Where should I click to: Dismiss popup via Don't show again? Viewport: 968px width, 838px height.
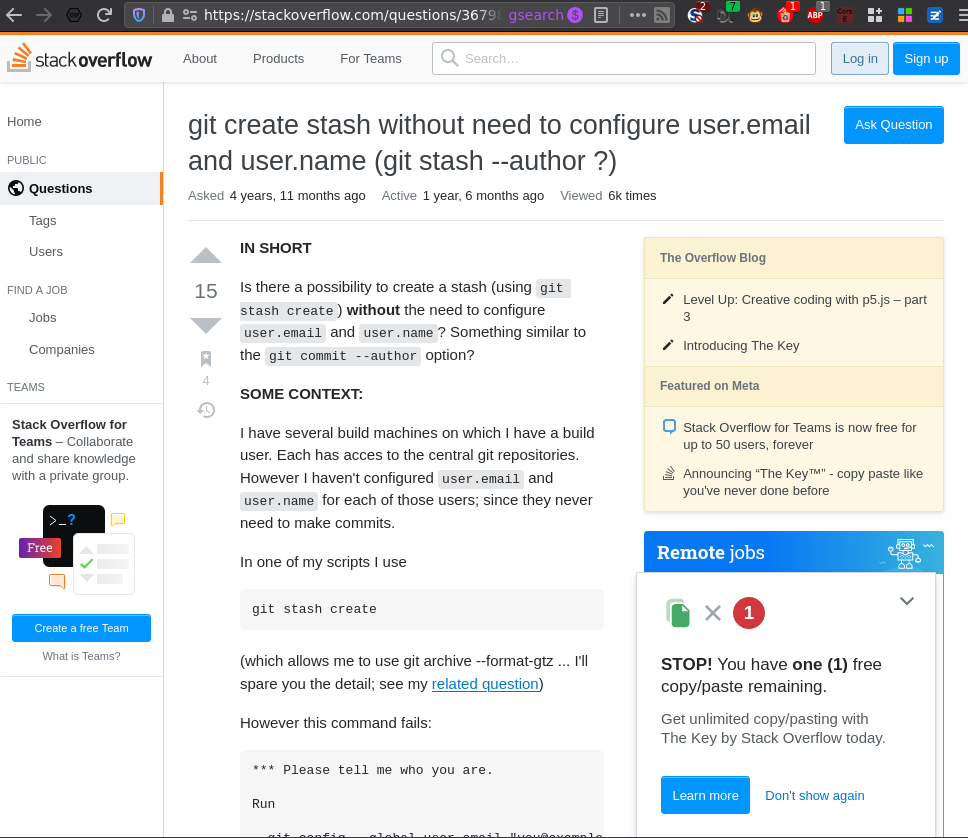coord(814,795)
